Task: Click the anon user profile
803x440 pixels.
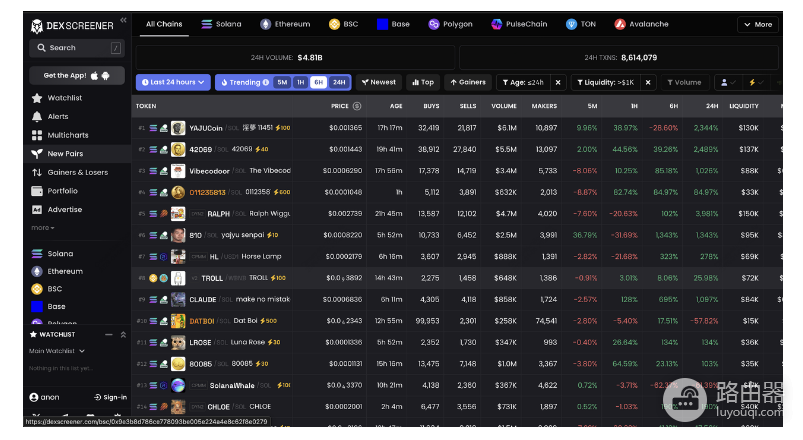Action: coord(44,397)
